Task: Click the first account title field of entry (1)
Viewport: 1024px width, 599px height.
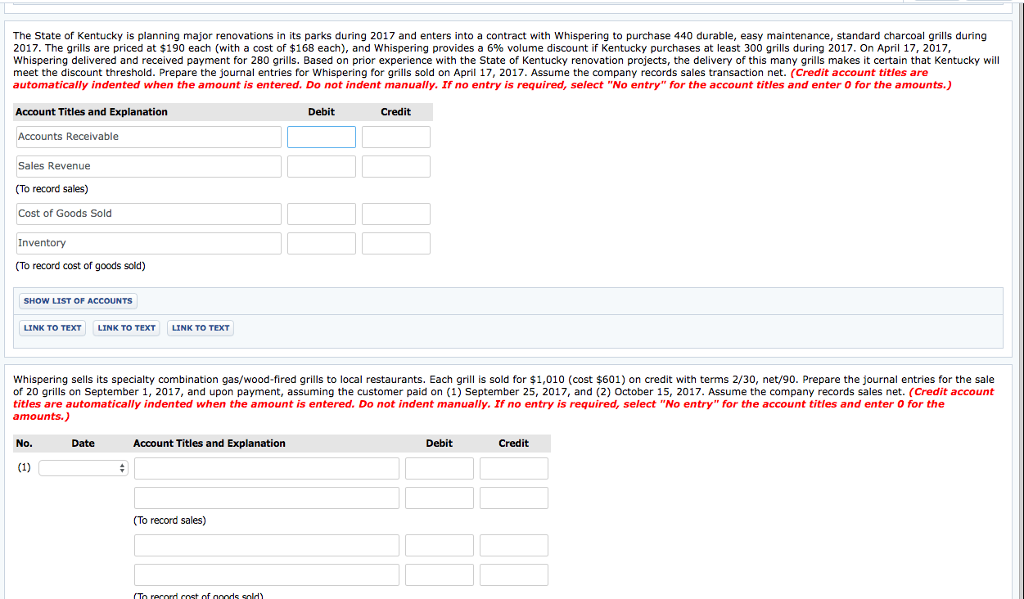Action: point(266,469)
